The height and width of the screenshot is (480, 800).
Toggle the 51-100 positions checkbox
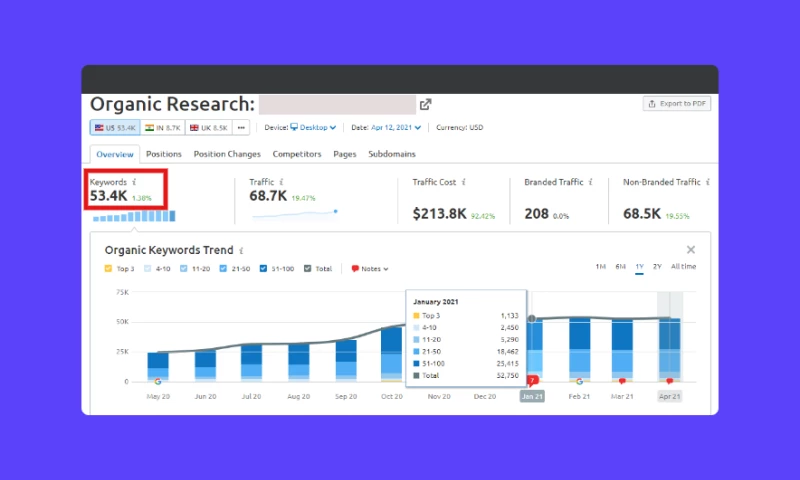point(263,268)
